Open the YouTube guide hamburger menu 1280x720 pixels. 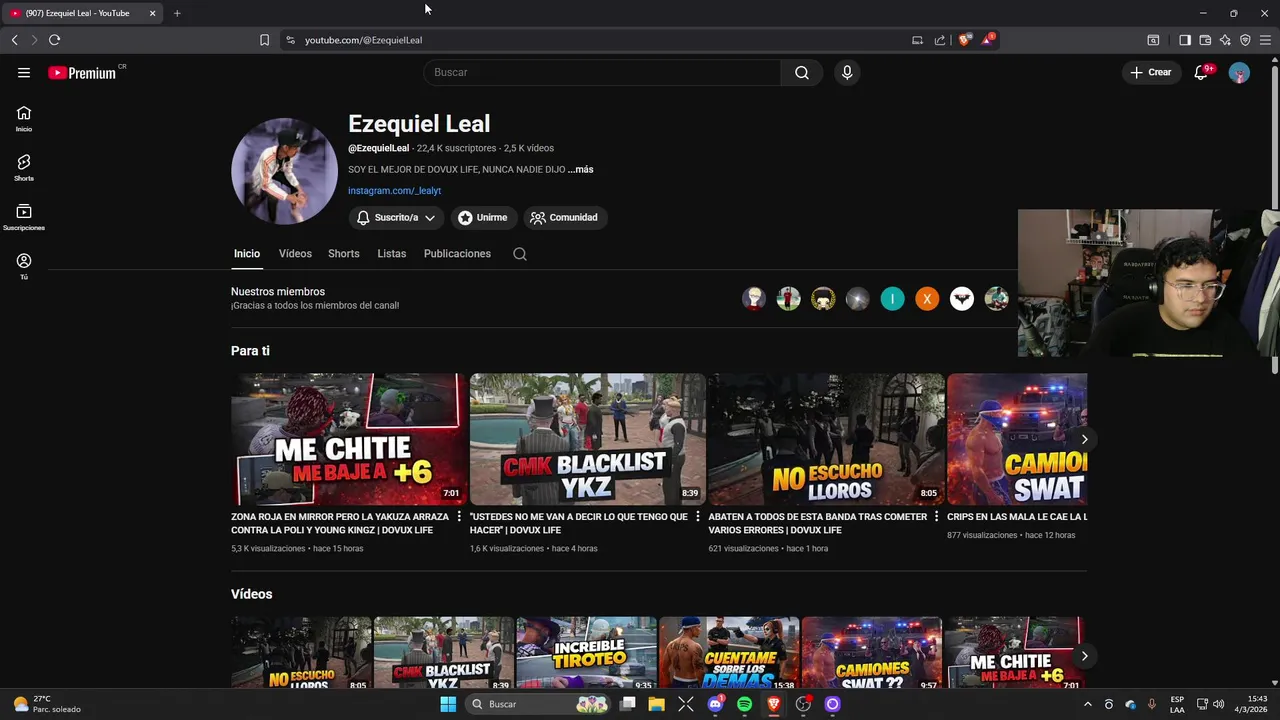tap(24, 72)
